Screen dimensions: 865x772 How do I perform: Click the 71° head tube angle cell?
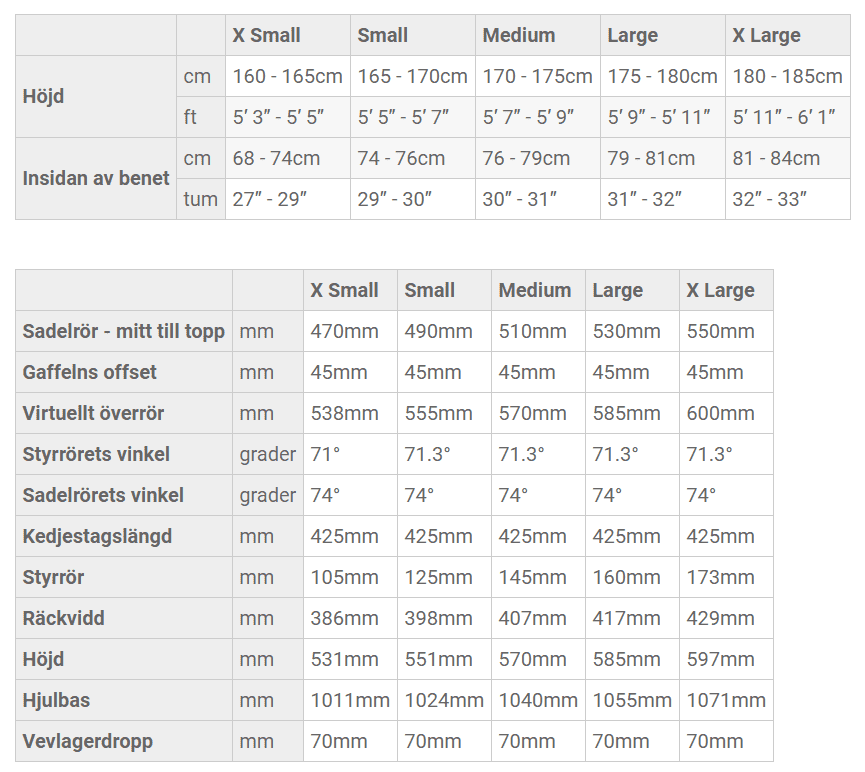pos(325,454)
